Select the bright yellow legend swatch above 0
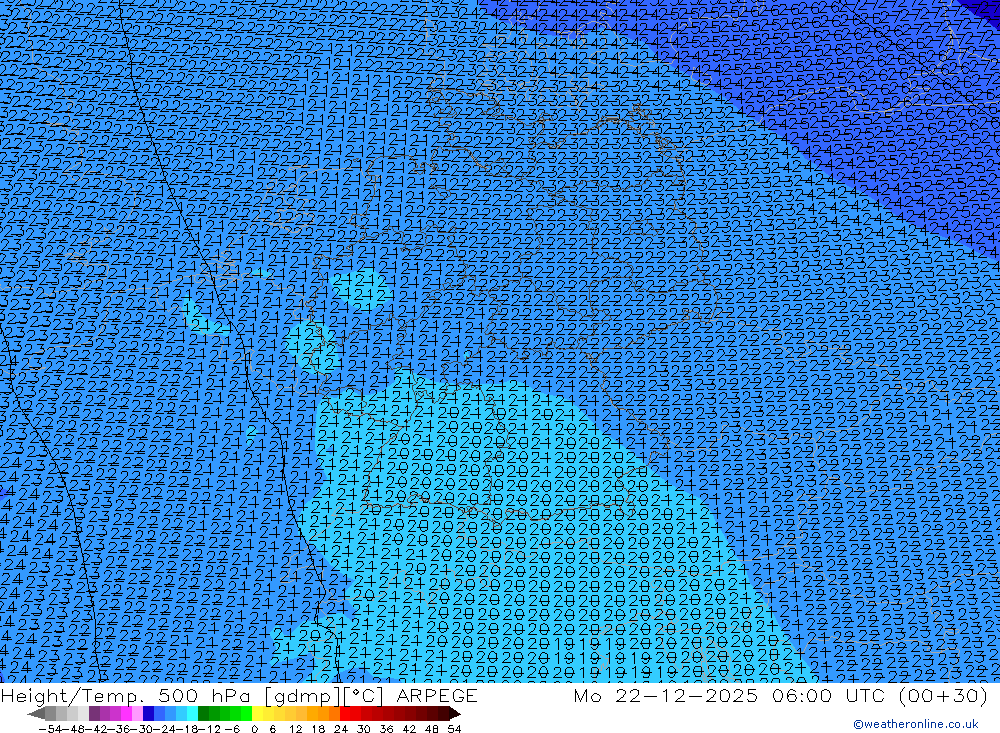 [258, 713]
